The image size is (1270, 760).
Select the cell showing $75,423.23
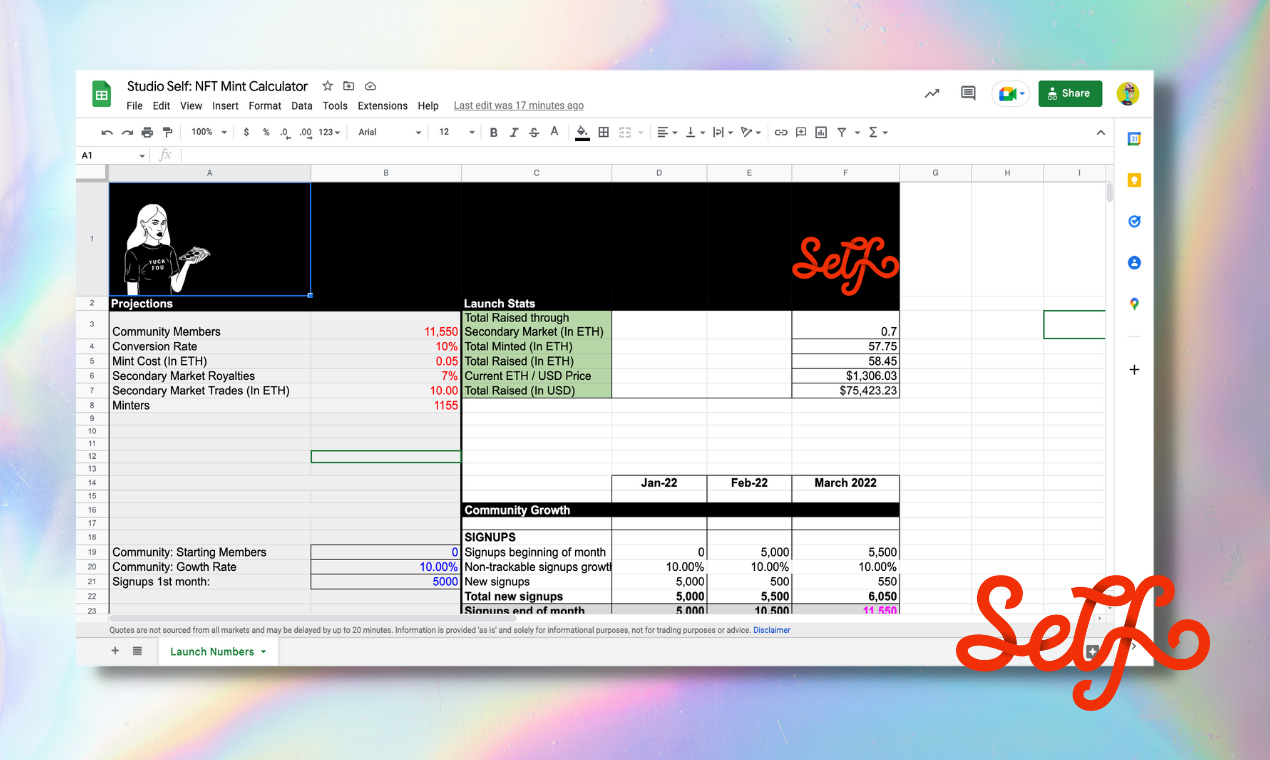tap(846, 391)
